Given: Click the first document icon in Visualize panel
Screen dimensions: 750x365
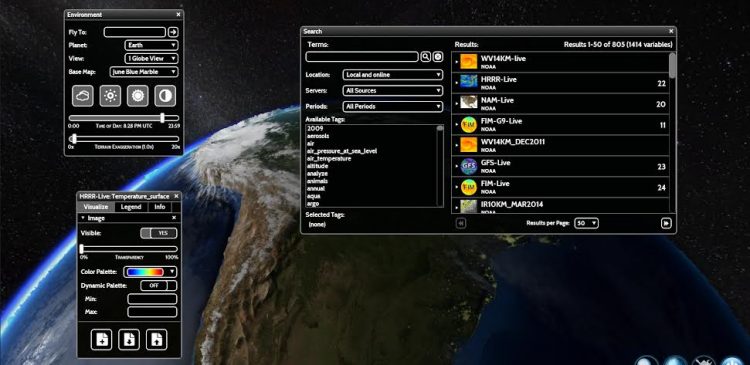Looking at the screenshot, I should coord(101,340).
